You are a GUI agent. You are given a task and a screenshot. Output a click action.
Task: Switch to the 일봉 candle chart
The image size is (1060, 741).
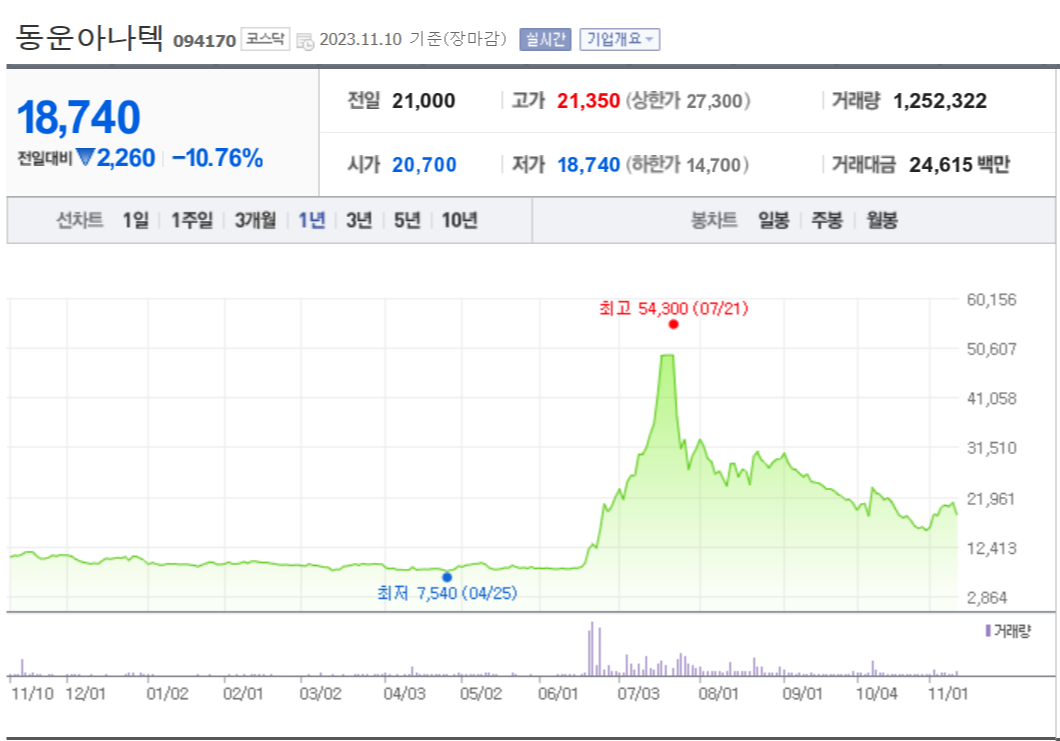pyautogui.click(x=773, y=220)
